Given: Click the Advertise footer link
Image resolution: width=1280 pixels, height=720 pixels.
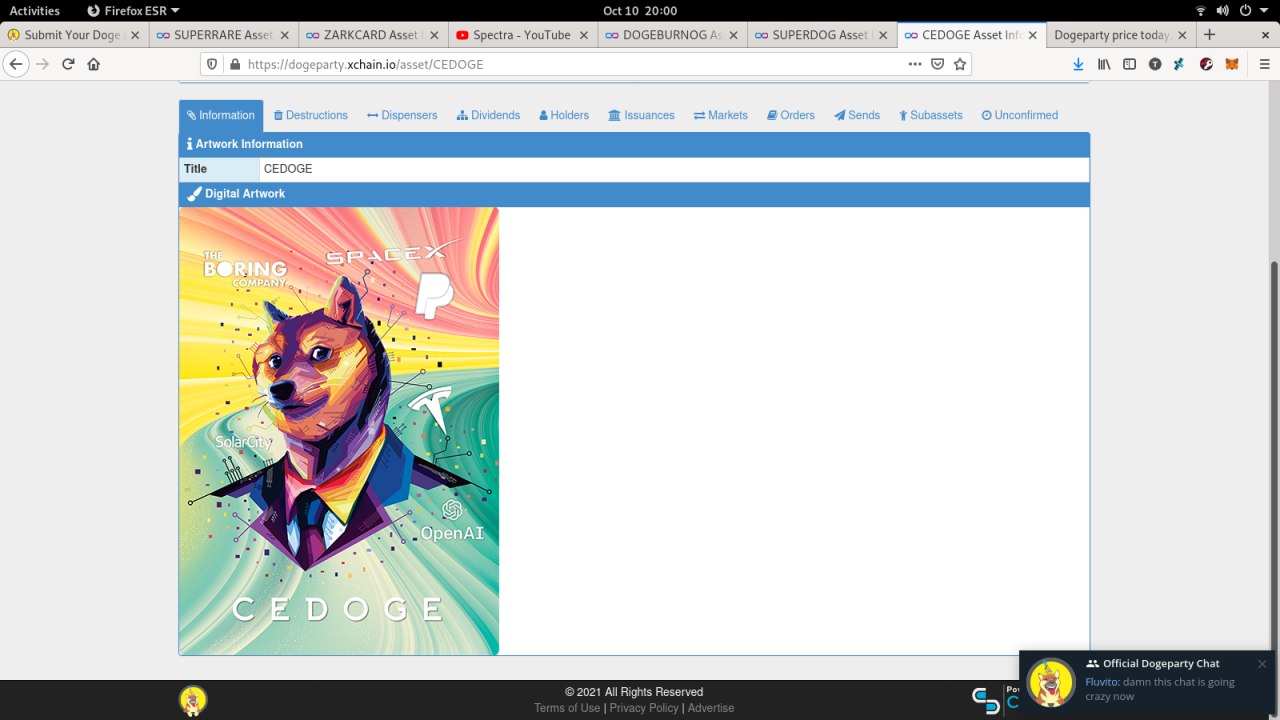Looking at the screenshot, I should coord(711,708).
